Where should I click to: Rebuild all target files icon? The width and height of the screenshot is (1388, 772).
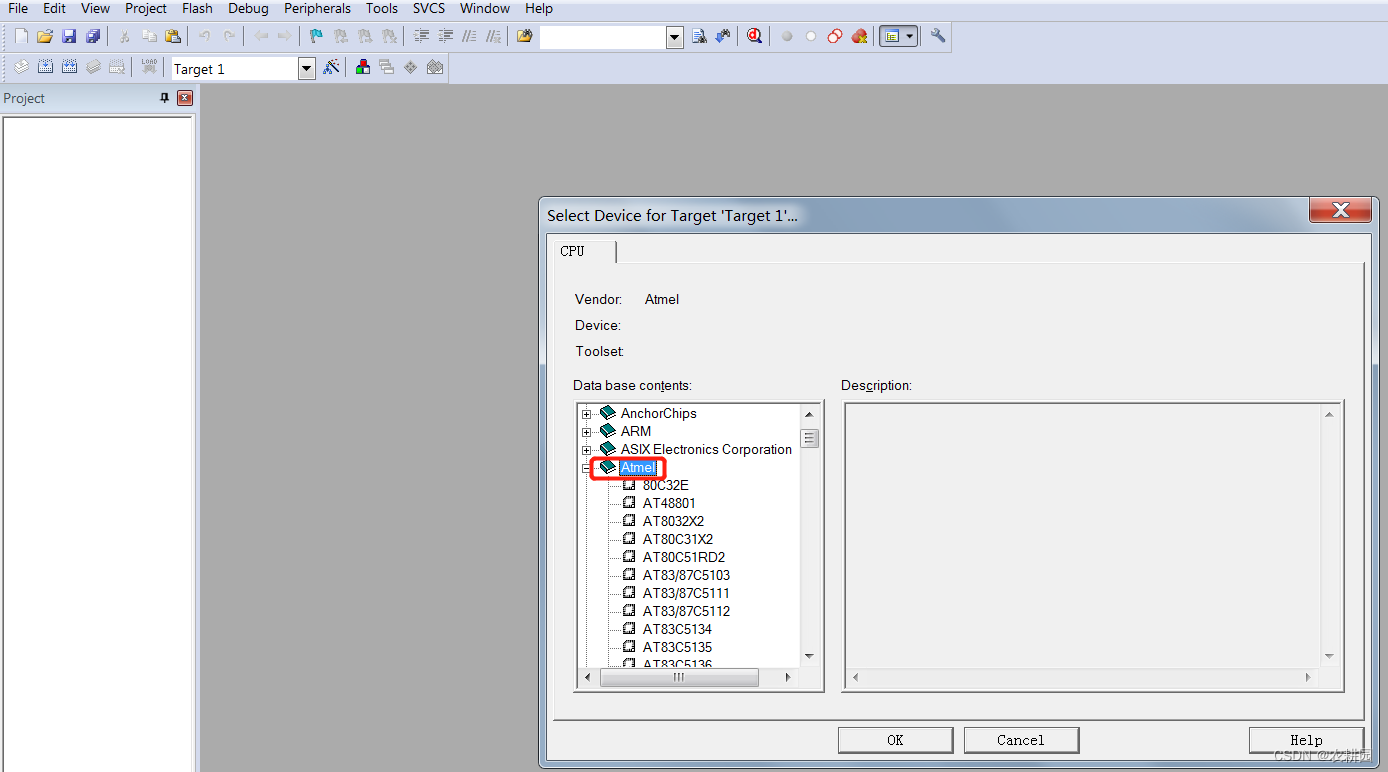(69, 67)
